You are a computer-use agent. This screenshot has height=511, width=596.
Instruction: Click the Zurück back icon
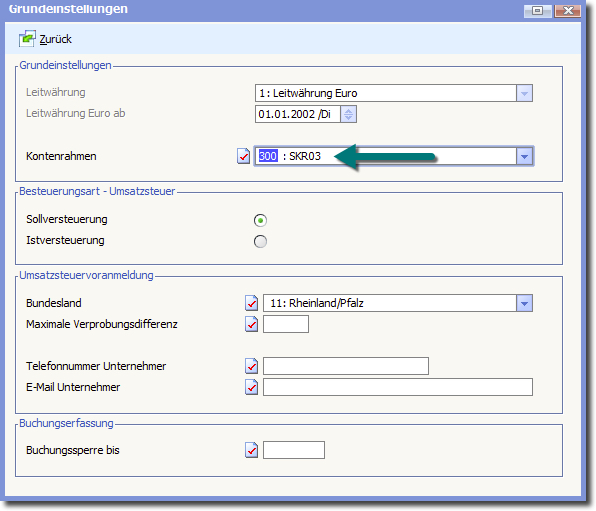(x=27, y=39)
